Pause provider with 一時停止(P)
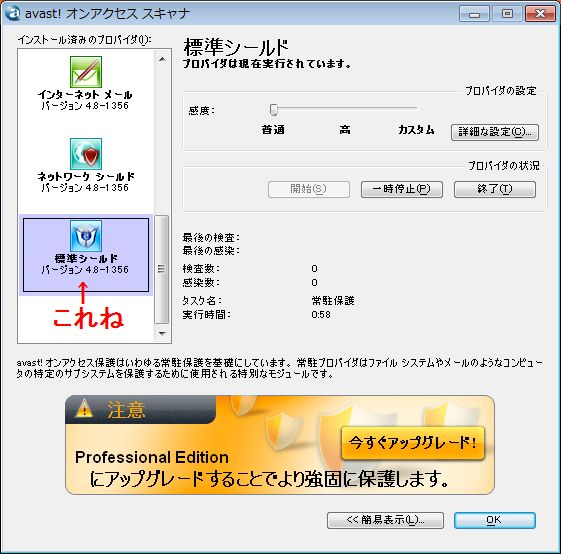 point(402,189)
